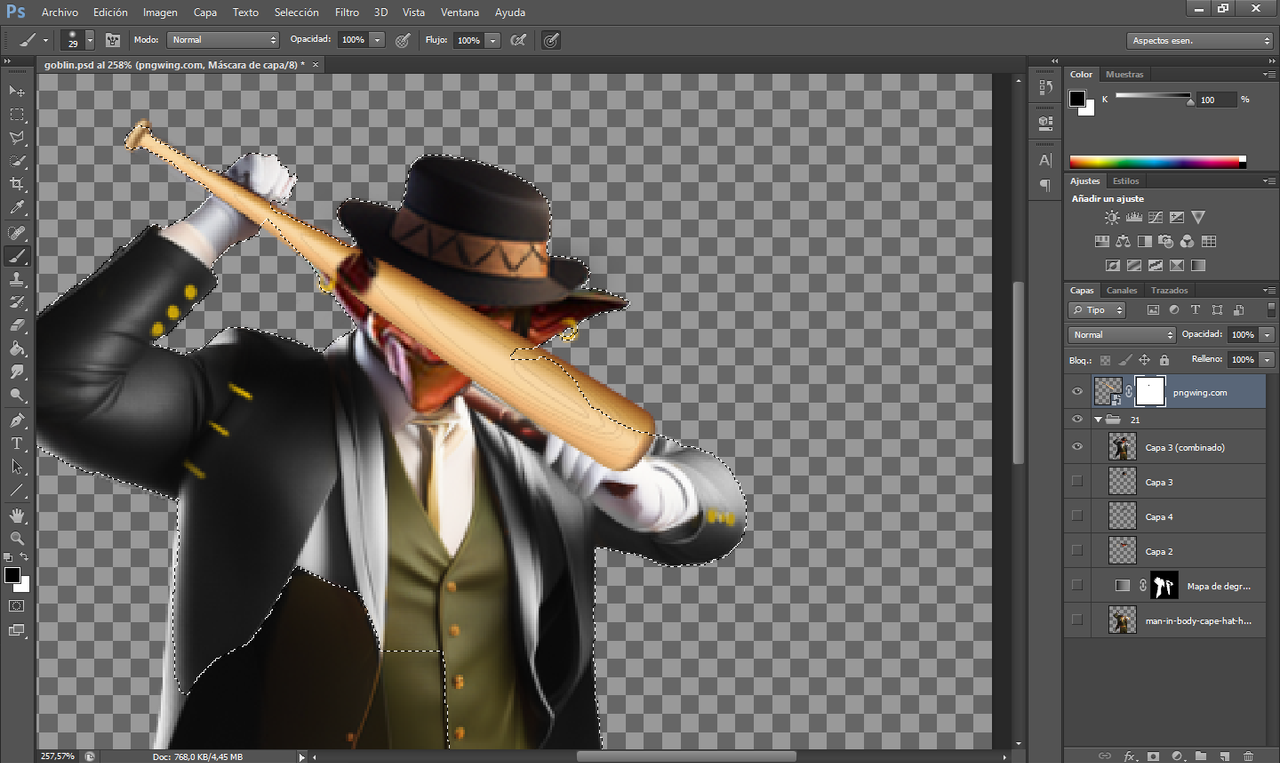The image size is (1280, 763).
Task: Open the Opacidad dropdown in options bar
Action: (377, 40)
